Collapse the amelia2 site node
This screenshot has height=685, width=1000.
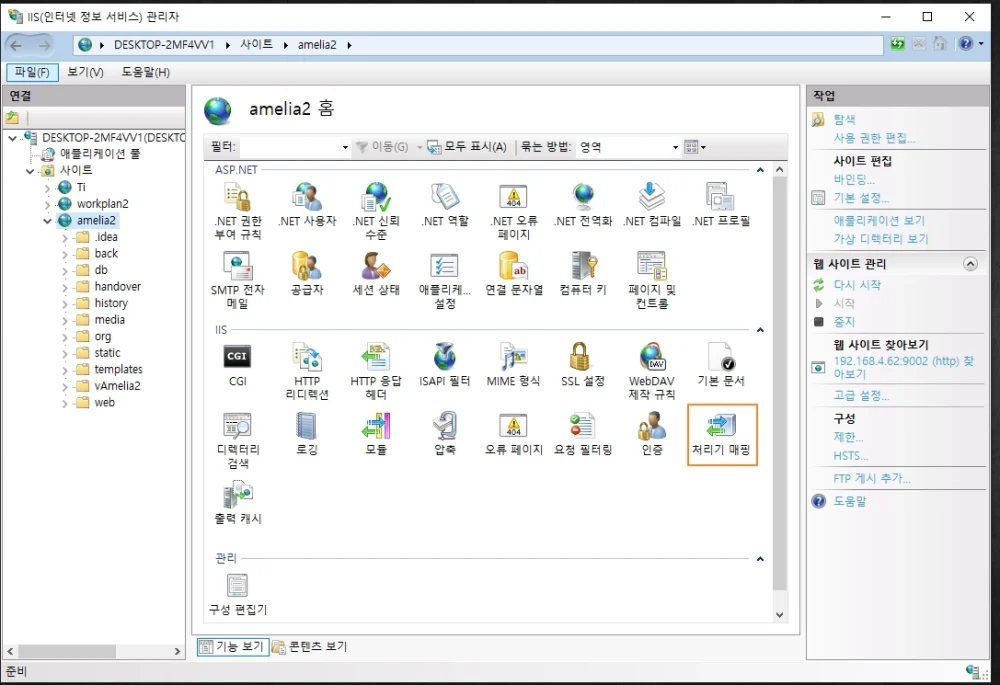pos(47,221)
